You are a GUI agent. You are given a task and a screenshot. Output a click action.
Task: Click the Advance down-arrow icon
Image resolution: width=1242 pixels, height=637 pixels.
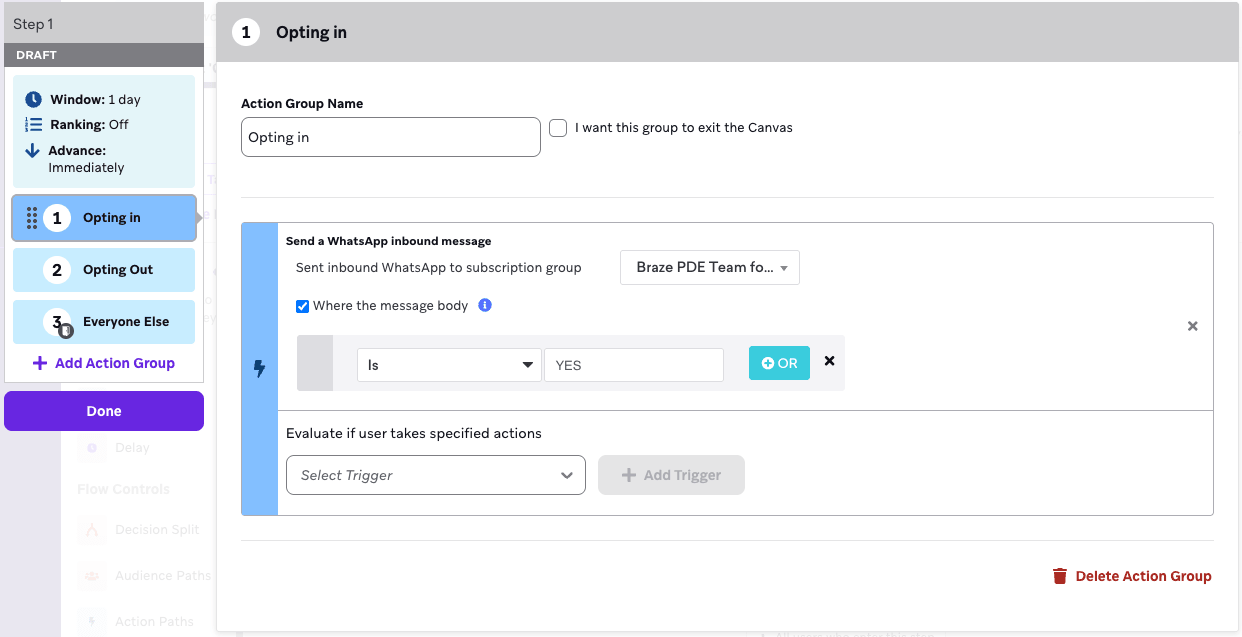point(33,151)
